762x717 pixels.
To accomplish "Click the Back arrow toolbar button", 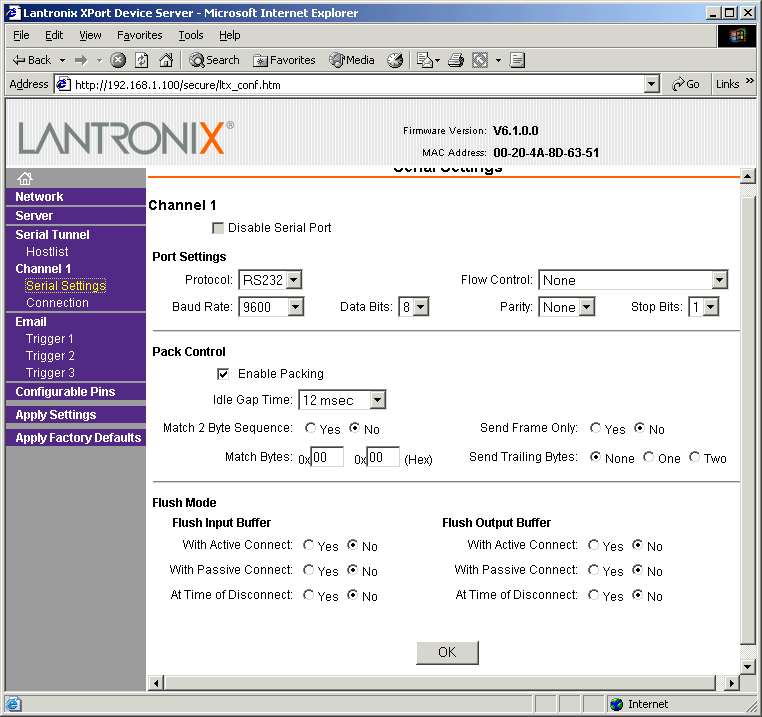I will 32,60.
